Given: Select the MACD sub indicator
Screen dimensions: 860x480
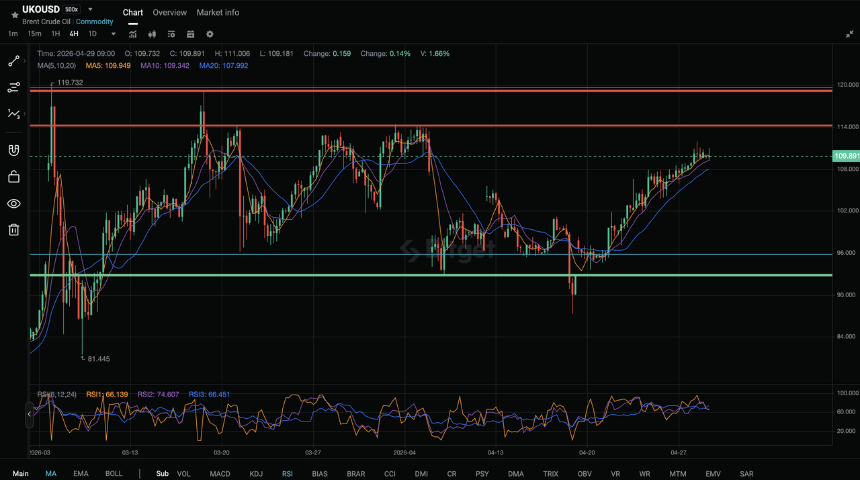Looking at the screenshot, I should click(x=220, y=473).
